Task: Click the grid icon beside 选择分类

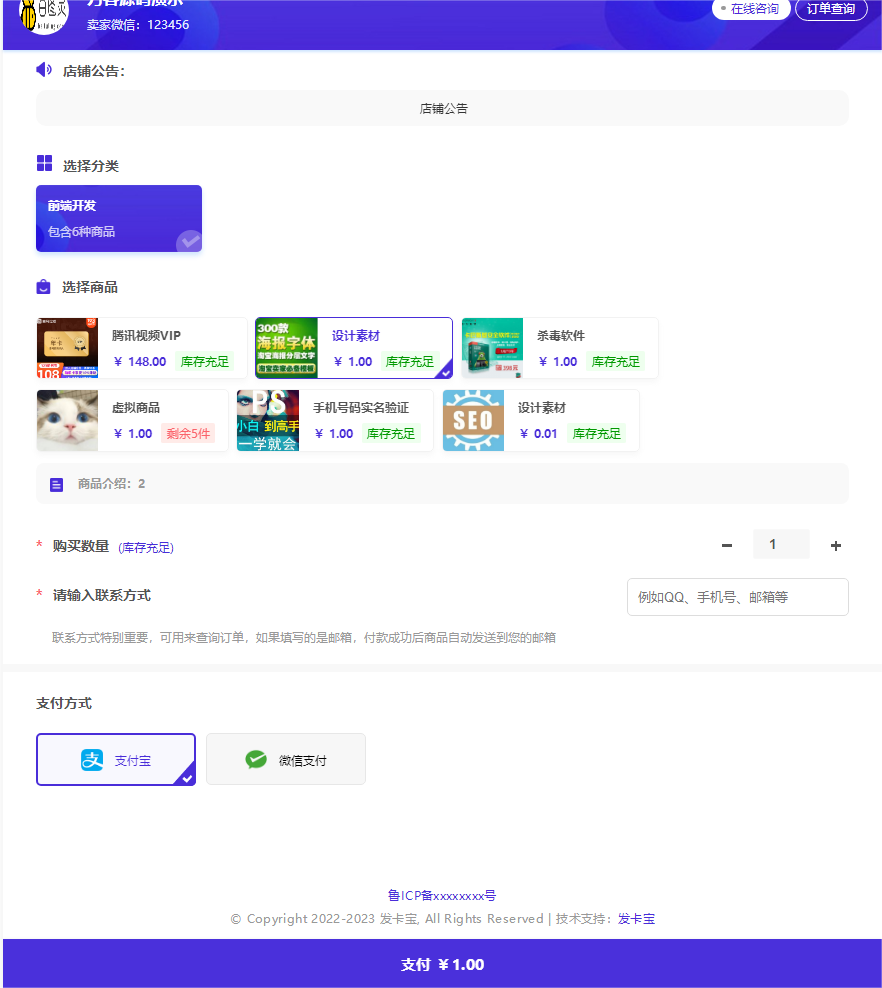Action: [44, 163]
